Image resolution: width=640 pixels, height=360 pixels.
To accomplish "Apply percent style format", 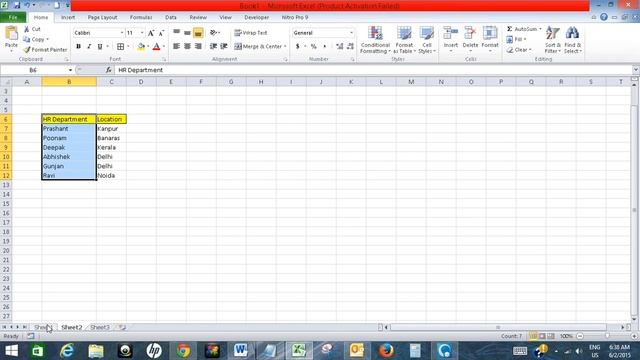I will tap(313, 47).
